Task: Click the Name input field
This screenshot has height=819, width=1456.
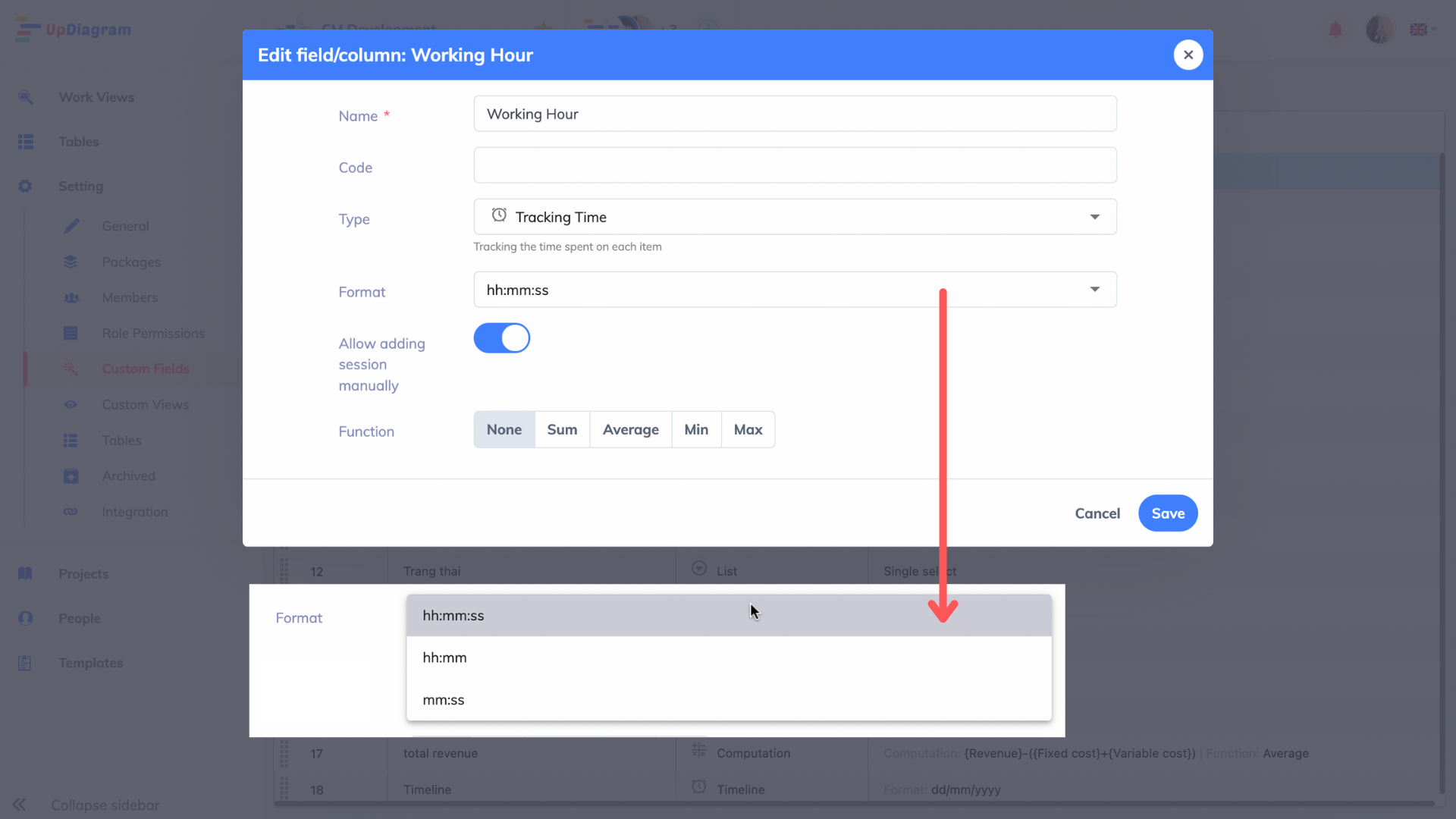Action: click(x=795, y=114)
